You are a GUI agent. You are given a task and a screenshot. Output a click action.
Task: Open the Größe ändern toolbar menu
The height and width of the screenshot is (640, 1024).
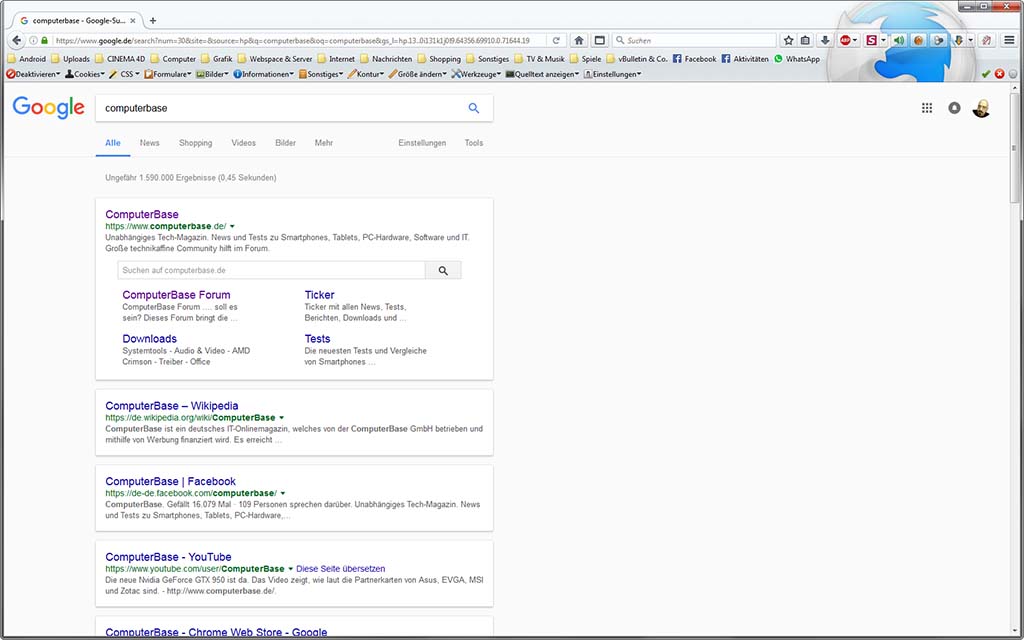pos(417,74)
